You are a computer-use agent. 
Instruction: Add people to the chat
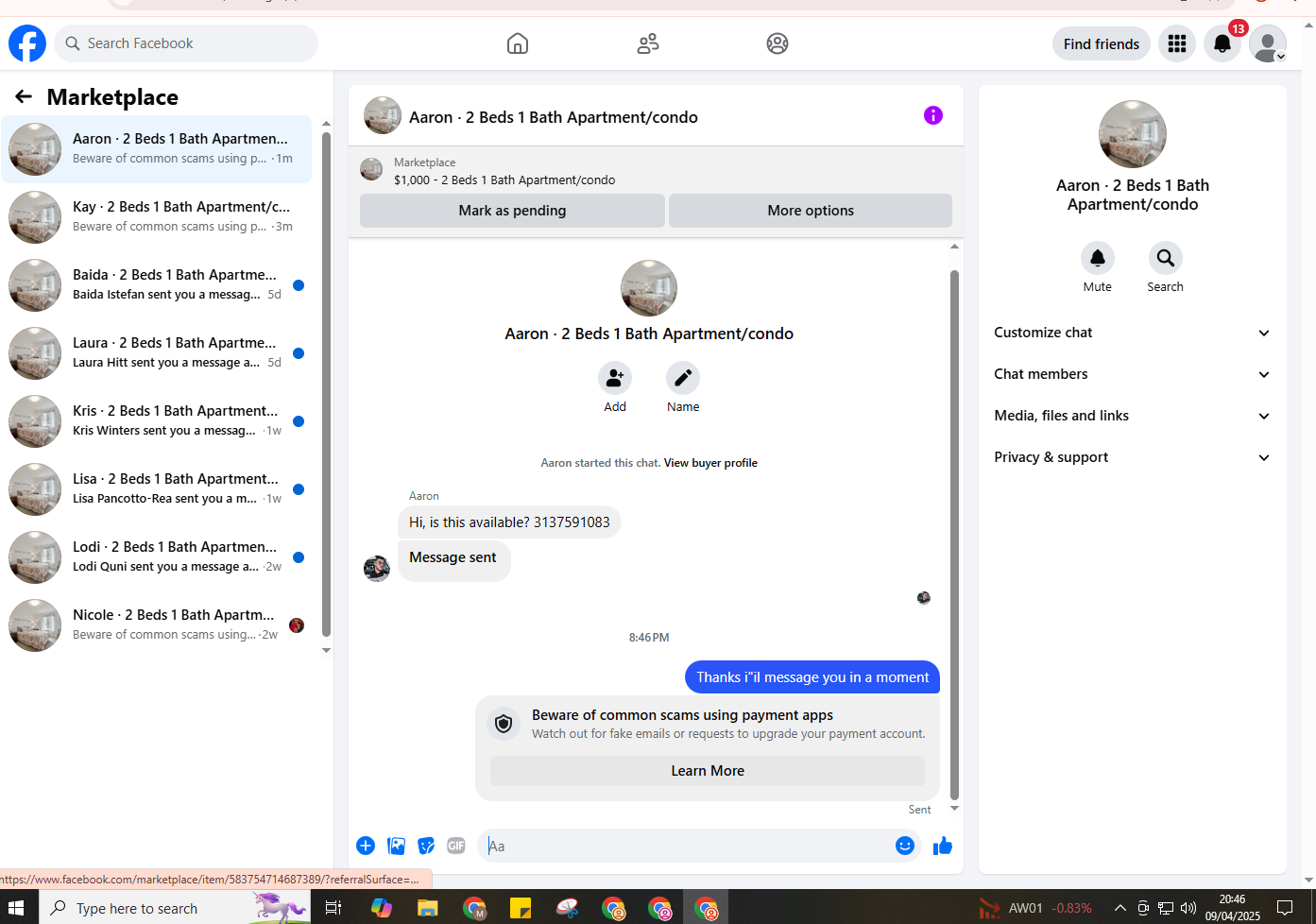point(615,378)
